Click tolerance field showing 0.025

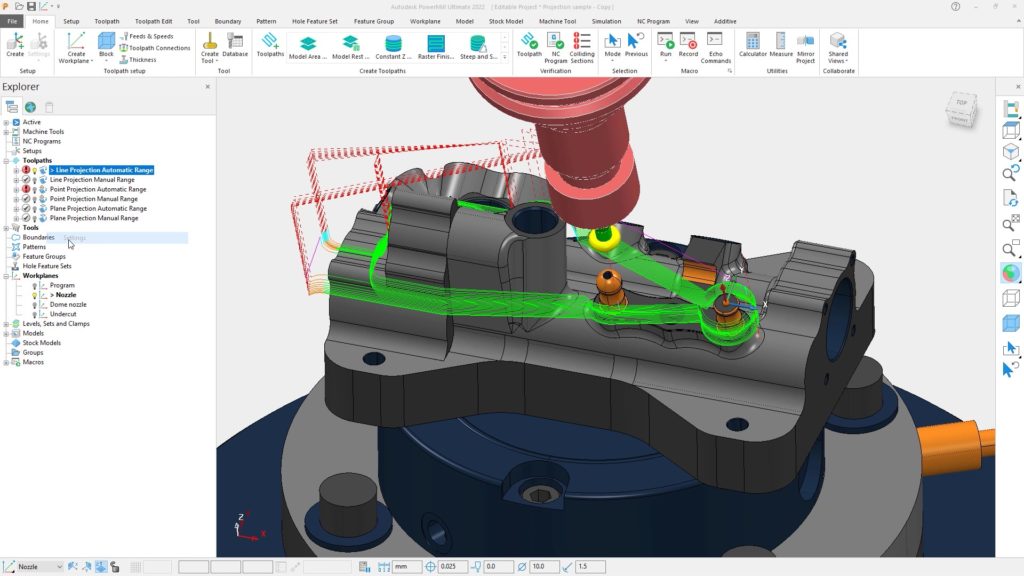pos(452,567)
